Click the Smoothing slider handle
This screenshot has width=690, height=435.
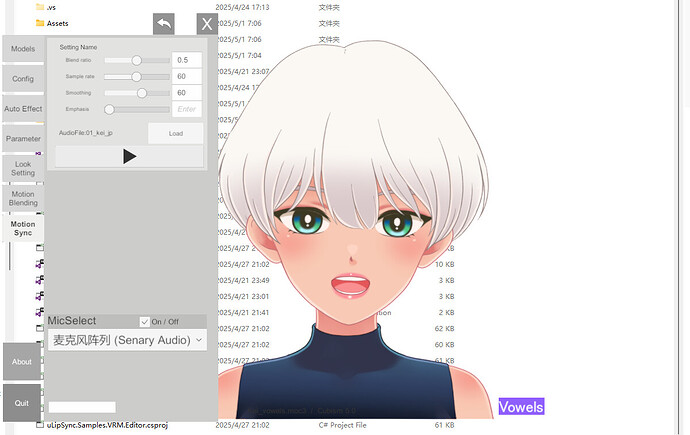click(142, 93)
